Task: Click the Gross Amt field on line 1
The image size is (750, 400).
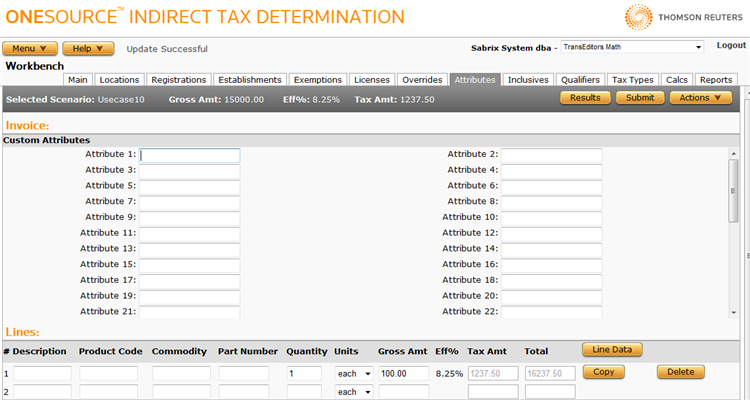Action: coord(403,373)
